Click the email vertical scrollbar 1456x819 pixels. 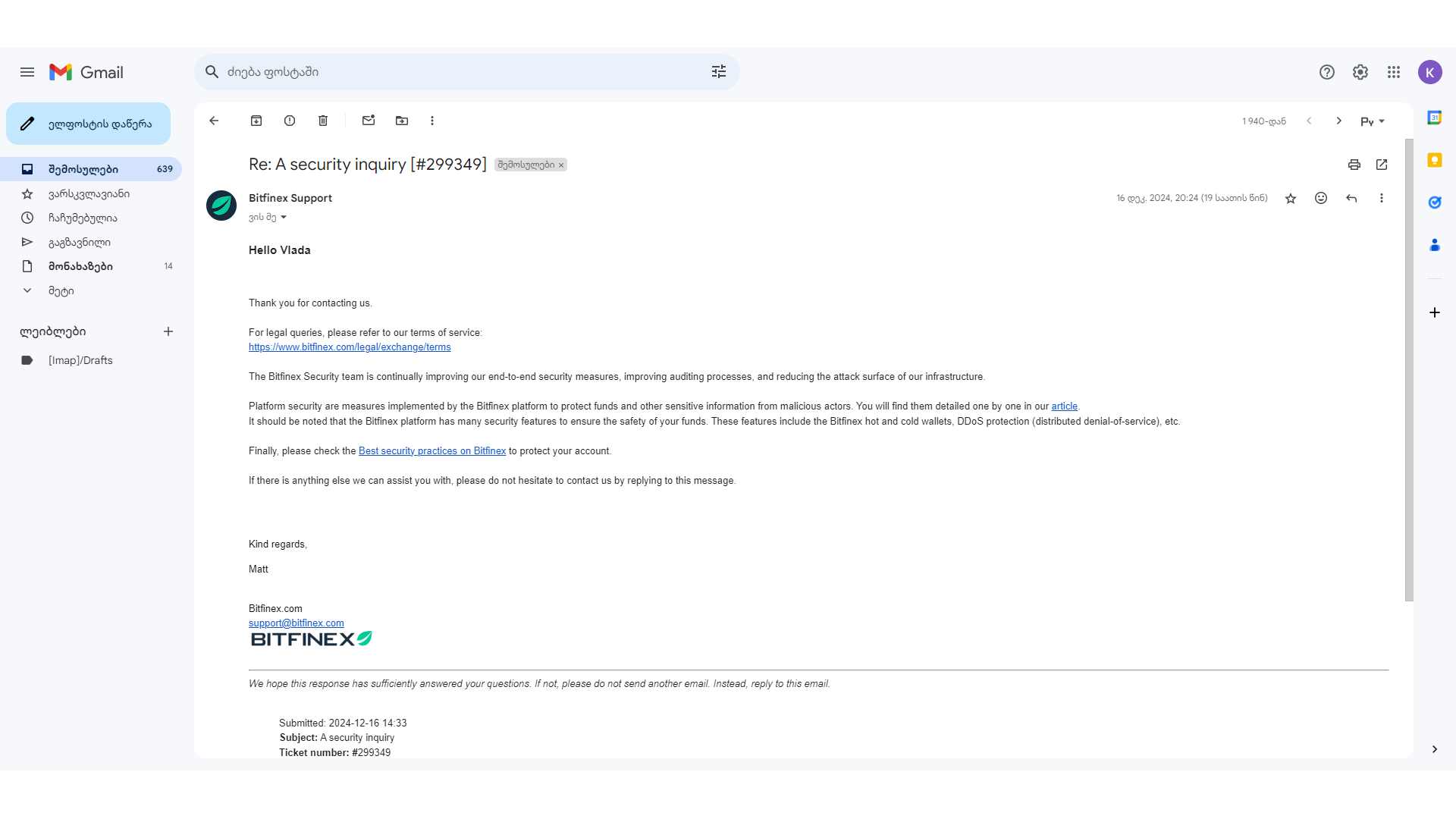click(x=1409, y=370)
